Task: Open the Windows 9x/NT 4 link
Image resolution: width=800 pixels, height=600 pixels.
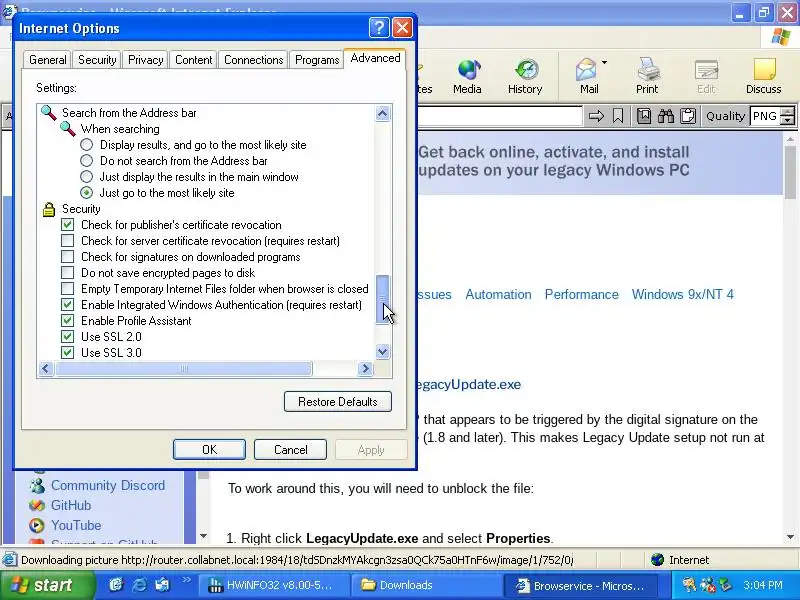Action: (683, 294)
